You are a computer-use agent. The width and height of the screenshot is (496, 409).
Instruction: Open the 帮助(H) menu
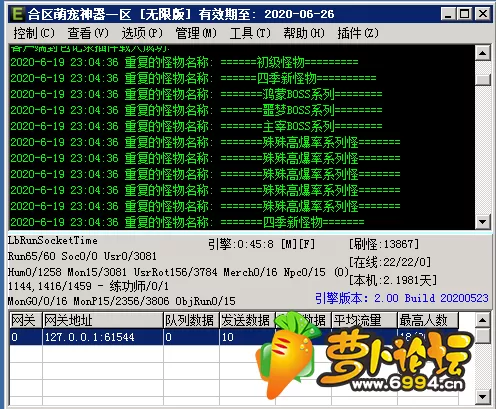[304, 33]
